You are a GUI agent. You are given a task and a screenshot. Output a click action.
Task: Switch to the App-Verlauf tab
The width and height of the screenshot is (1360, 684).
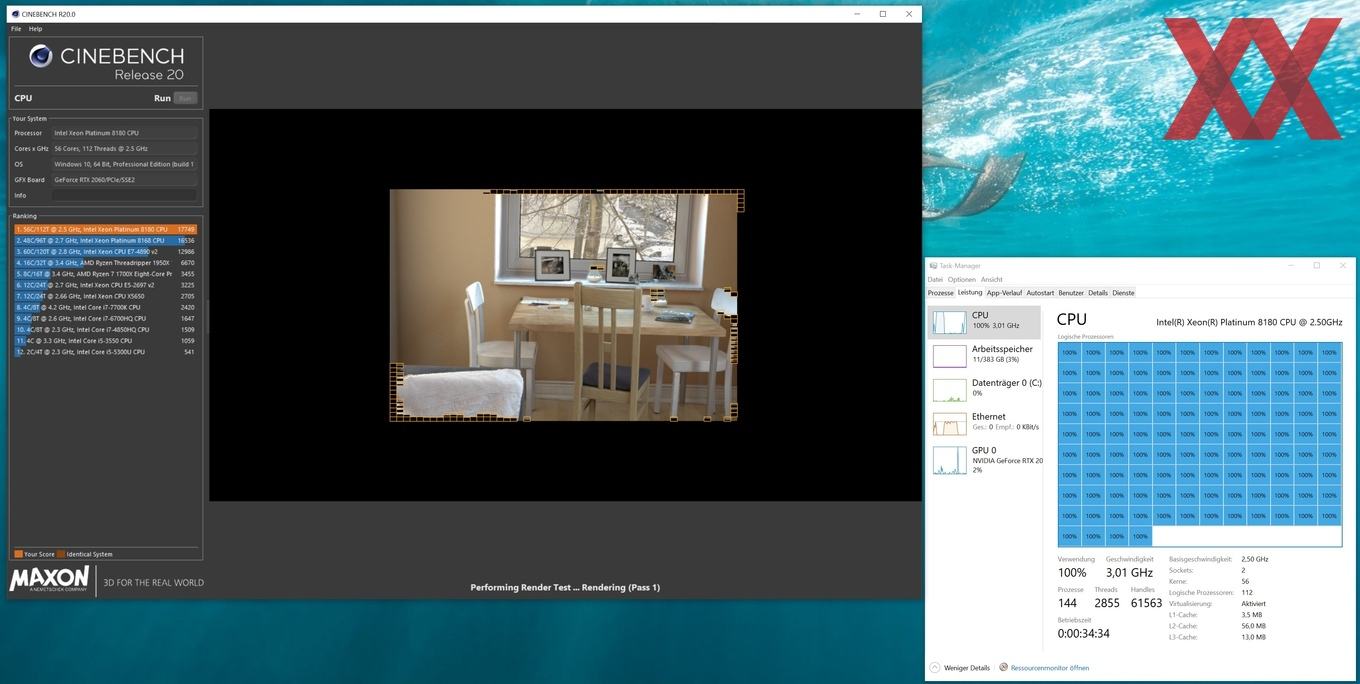pos(1004,293)
